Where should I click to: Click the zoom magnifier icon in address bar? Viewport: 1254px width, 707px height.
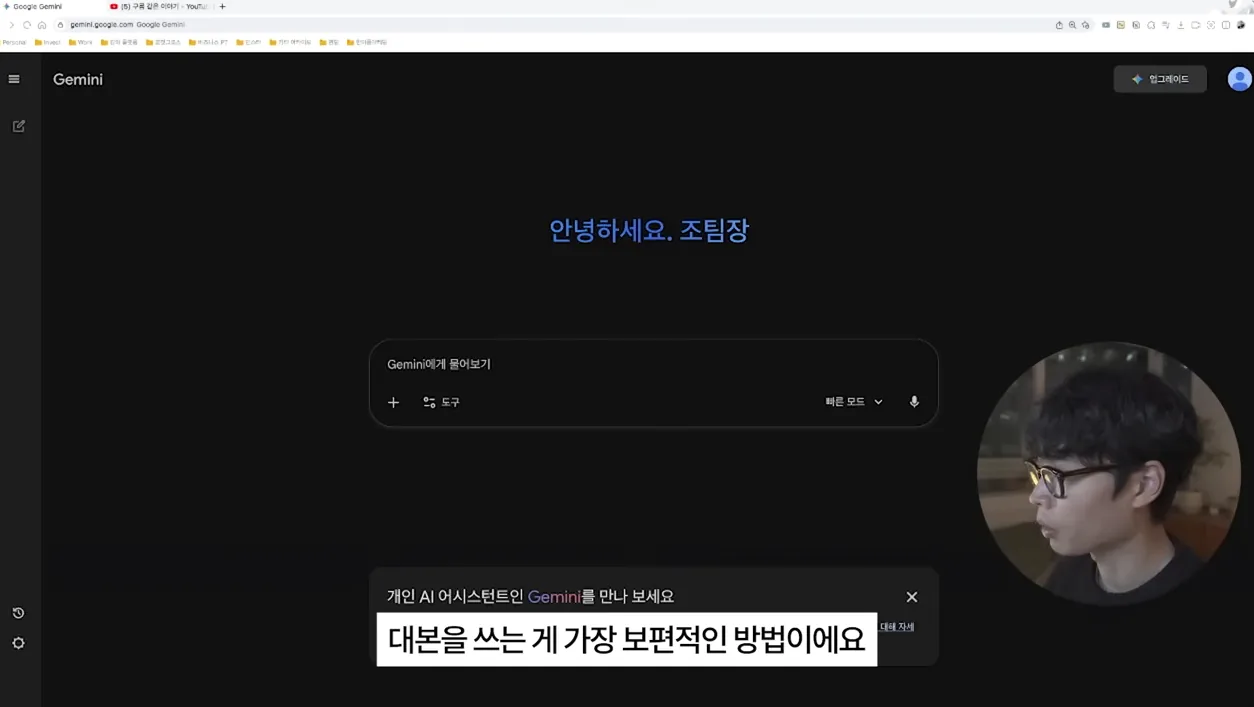[1072, 25]
